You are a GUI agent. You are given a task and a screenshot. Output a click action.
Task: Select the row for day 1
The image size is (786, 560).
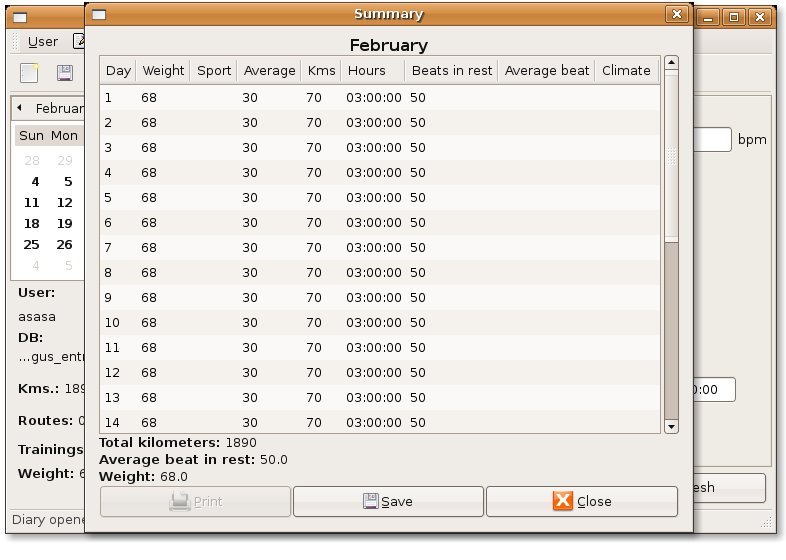[380, 97]
